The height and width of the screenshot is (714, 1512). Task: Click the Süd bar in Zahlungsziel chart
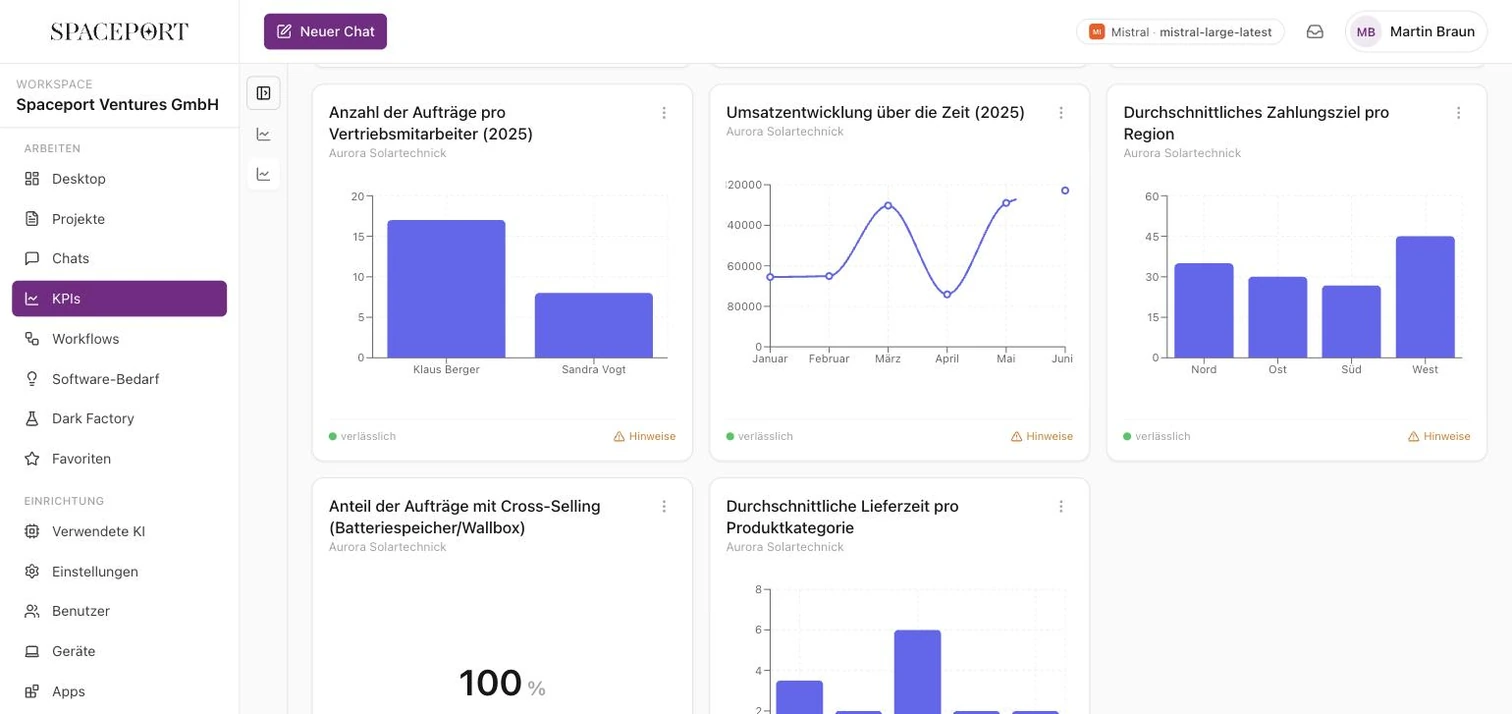pyautogui.click(x=1351, y=322)
